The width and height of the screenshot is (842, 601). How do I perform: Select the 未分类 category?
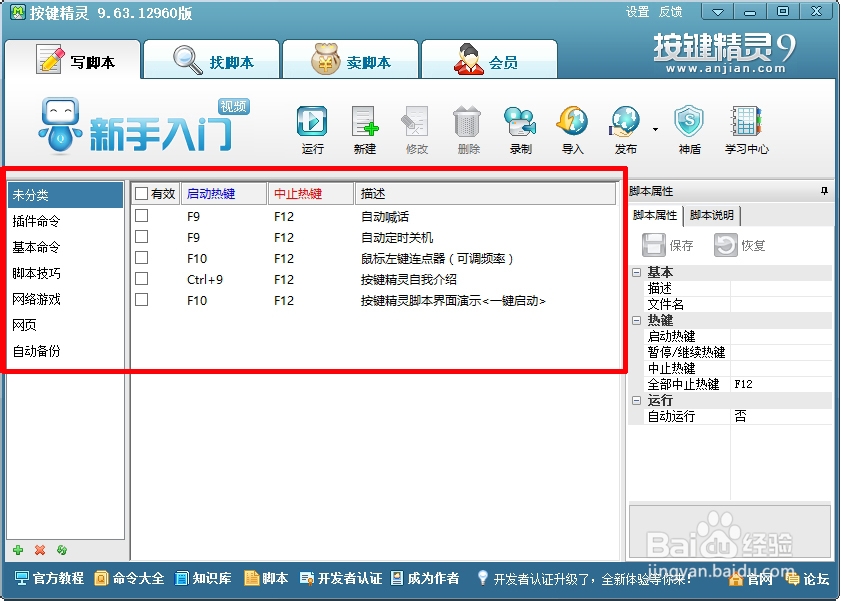66,195
